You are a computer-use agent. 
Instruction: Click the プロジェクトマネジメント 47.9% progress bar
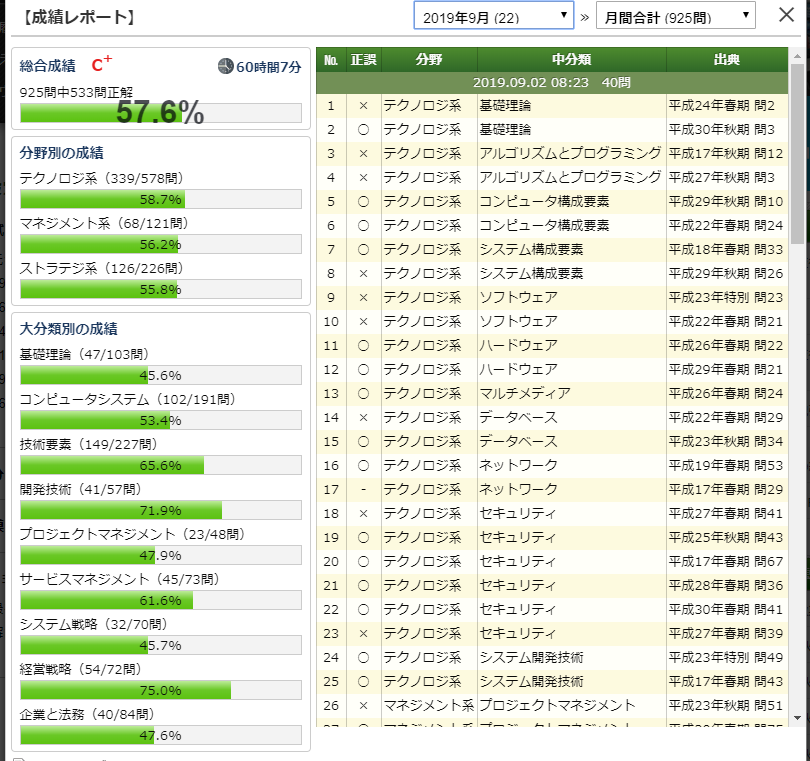[x=161, y=555]
